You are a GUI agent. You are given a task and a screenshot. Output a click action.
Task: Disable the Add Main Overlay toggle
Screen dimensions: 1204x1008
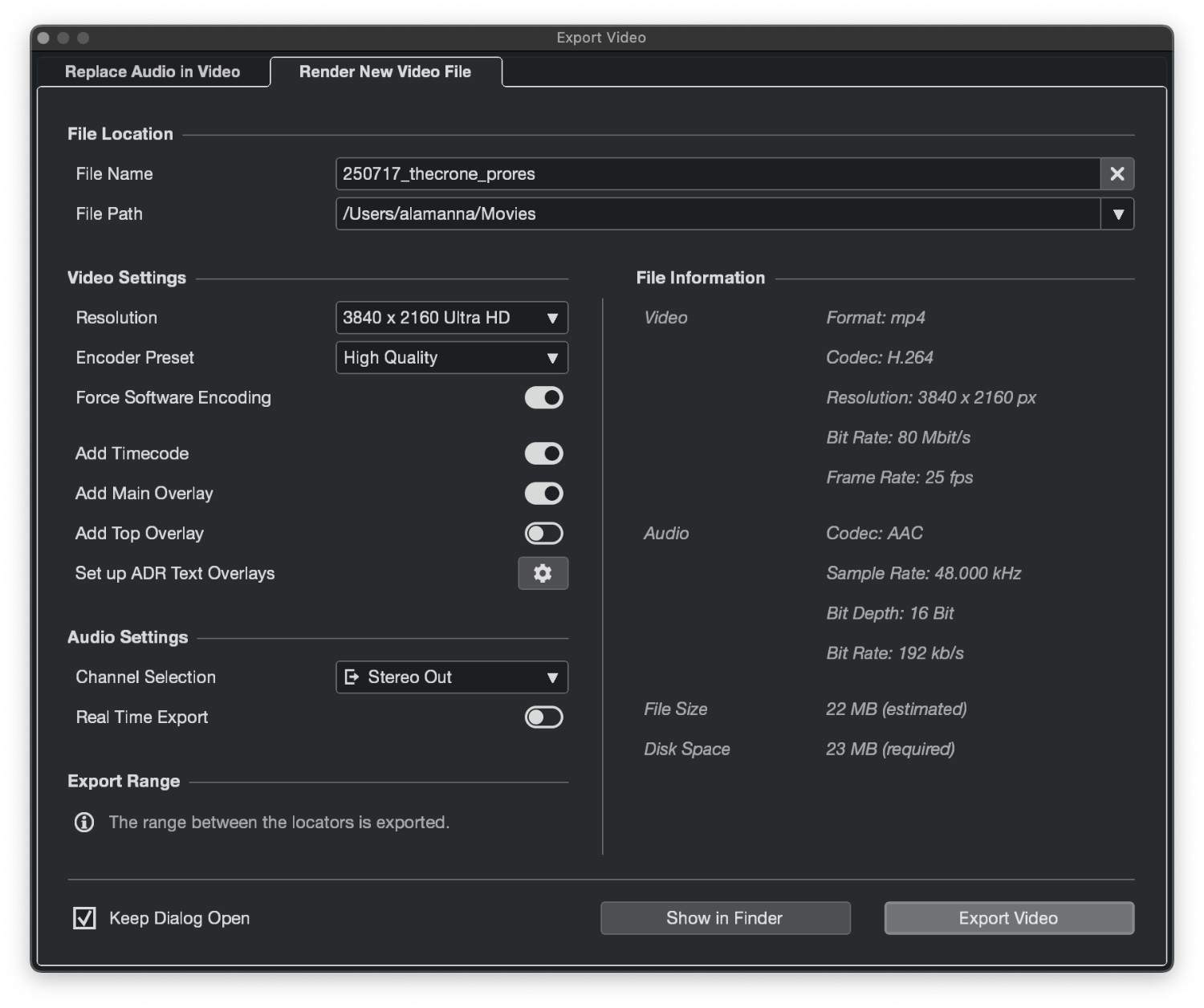click(x=543, y=494)
